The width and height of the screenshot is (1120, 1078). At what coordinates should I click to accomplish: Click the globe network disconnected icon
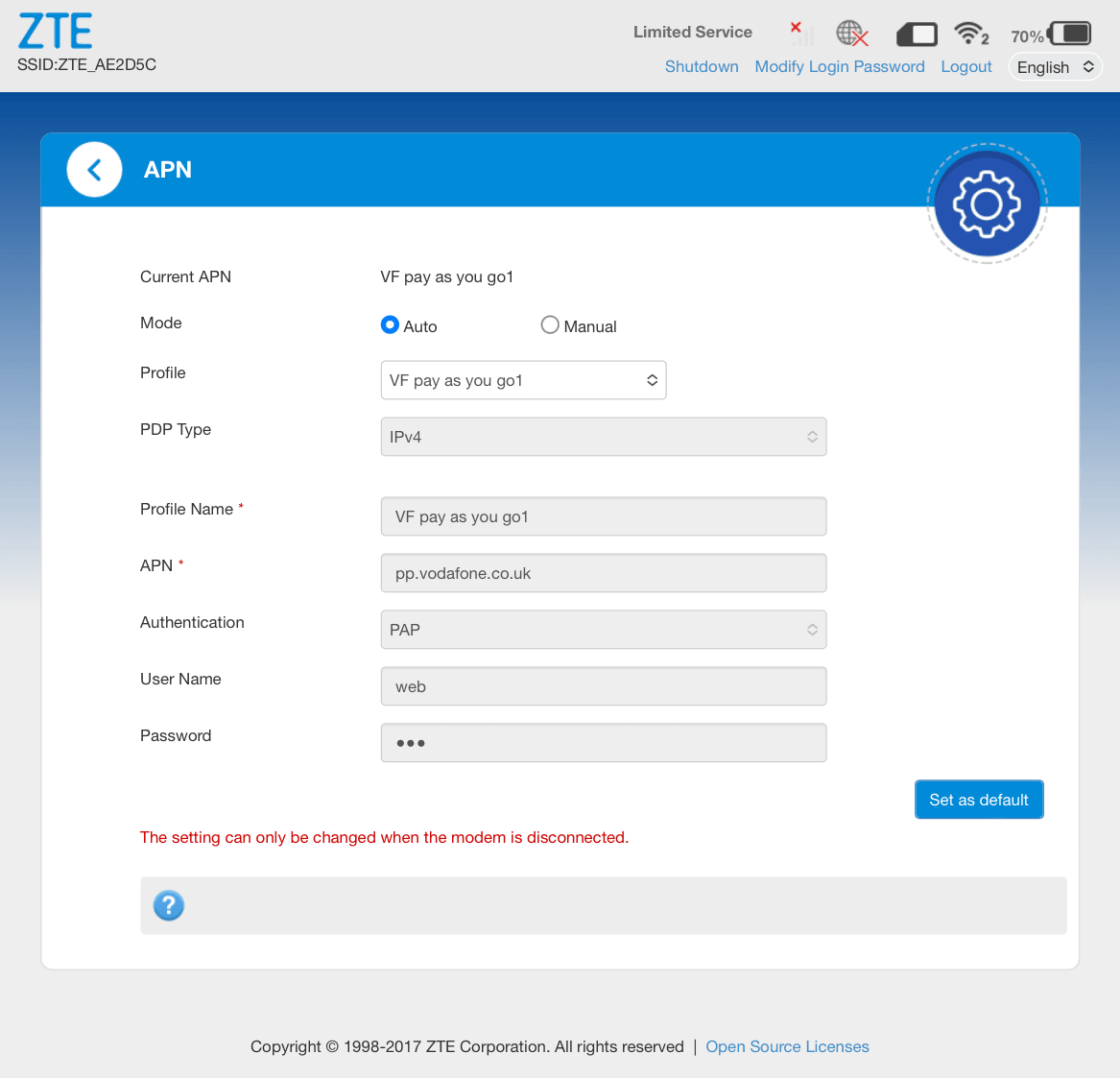[852, 33]
